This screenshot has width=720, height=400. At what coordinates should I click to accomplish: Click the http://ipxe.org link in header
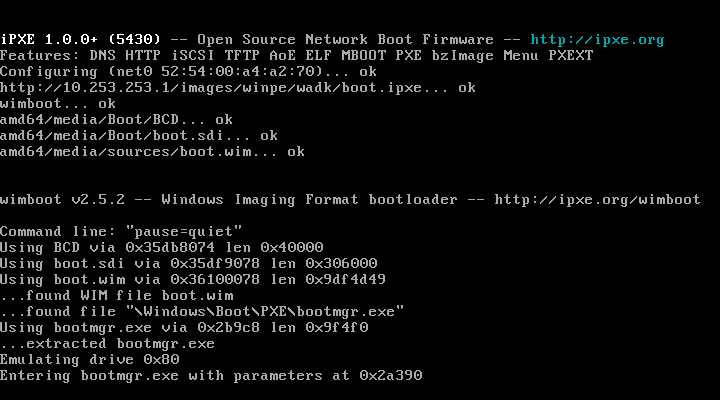[x=597, y=40]
